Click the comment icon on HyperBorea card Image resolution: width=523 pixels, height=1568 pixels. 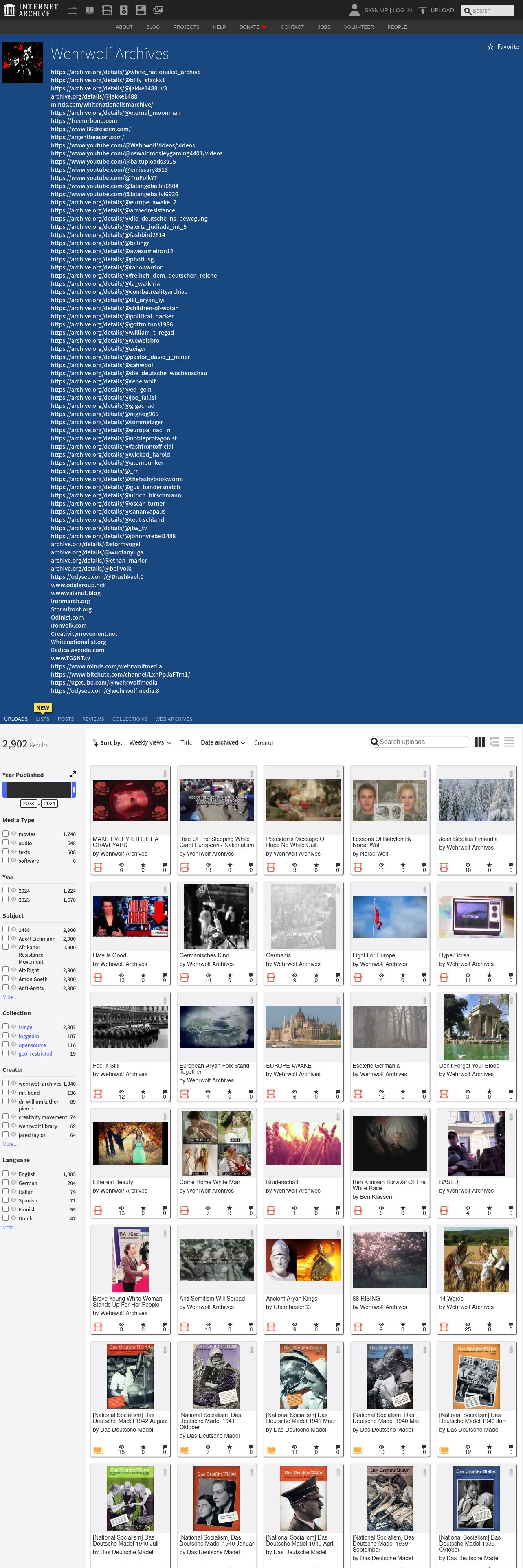[511, 975]
